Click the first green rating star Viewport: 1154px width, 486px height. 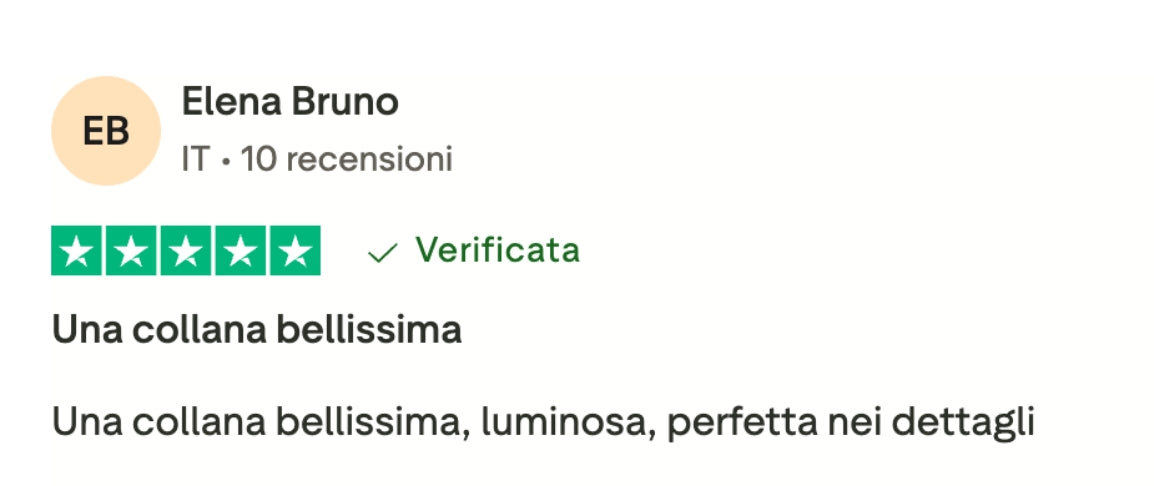pyautogui.click(x=77, y=251)
